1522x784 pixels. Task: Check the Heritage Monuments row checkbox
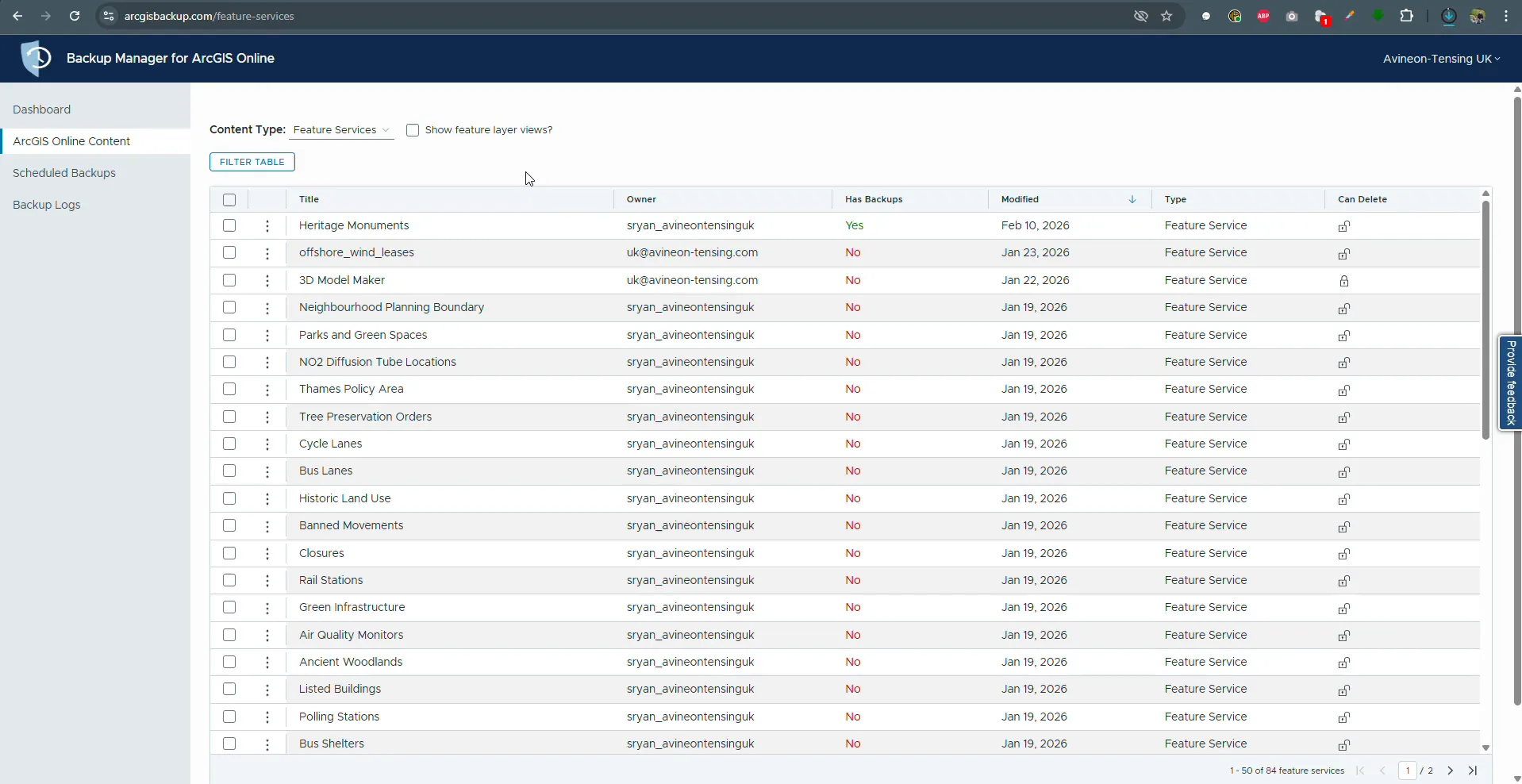coord(229,225)
